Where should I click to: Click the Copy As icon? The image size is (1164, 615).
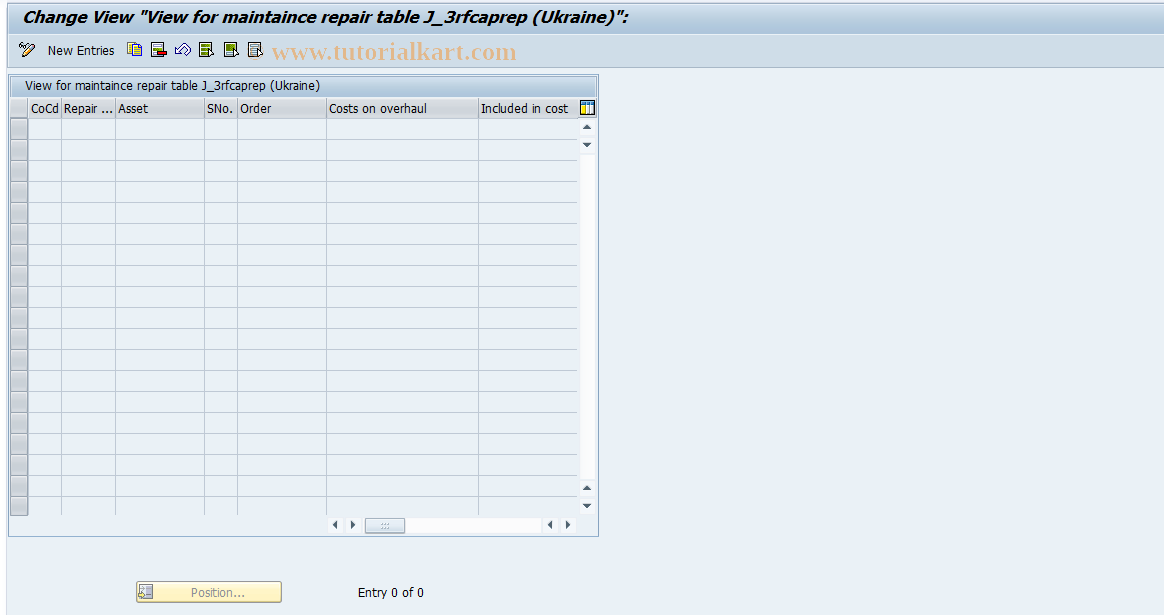(134, 50)
